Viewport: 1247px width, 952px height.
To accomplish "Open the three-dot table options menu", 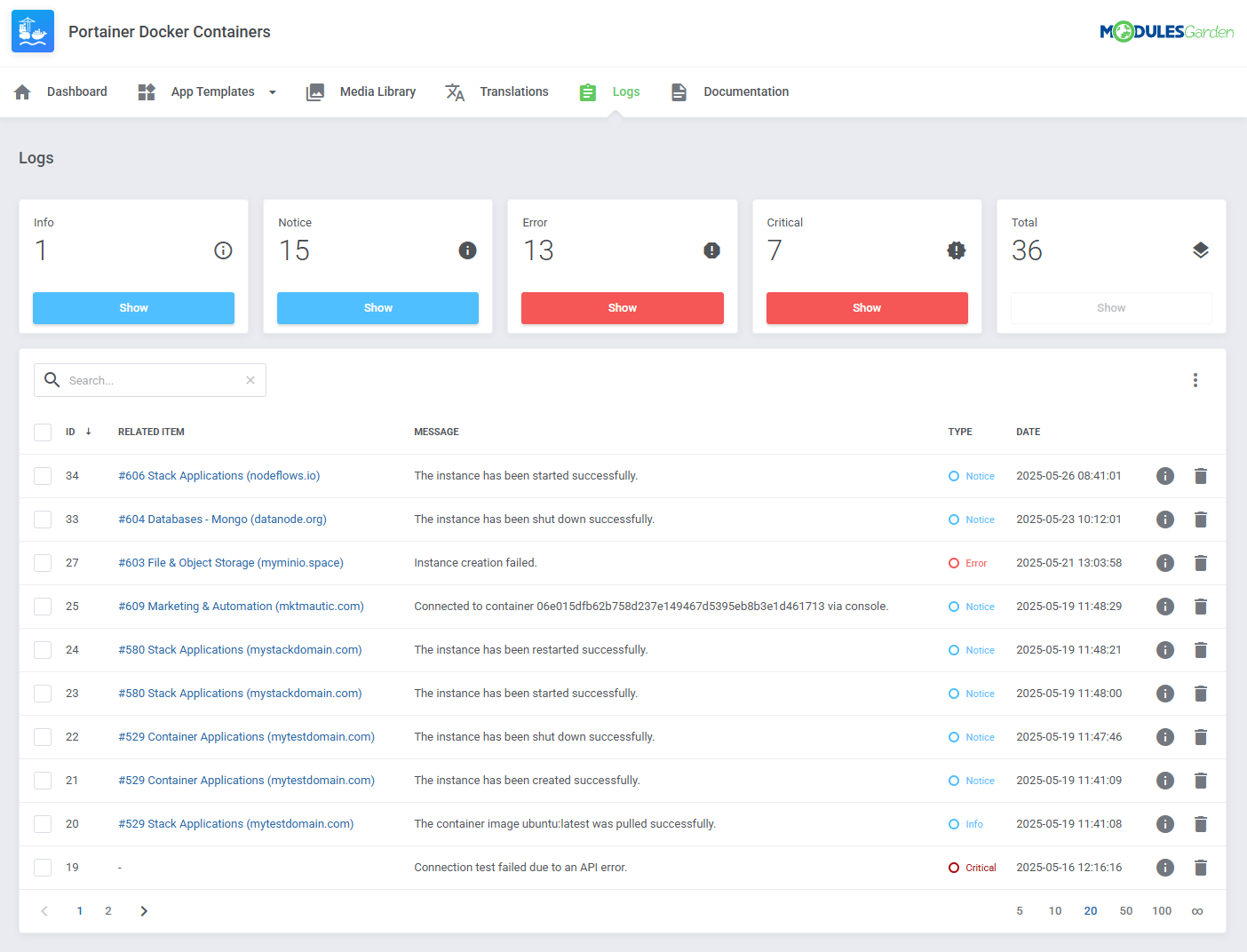I will coord(1195,380).
